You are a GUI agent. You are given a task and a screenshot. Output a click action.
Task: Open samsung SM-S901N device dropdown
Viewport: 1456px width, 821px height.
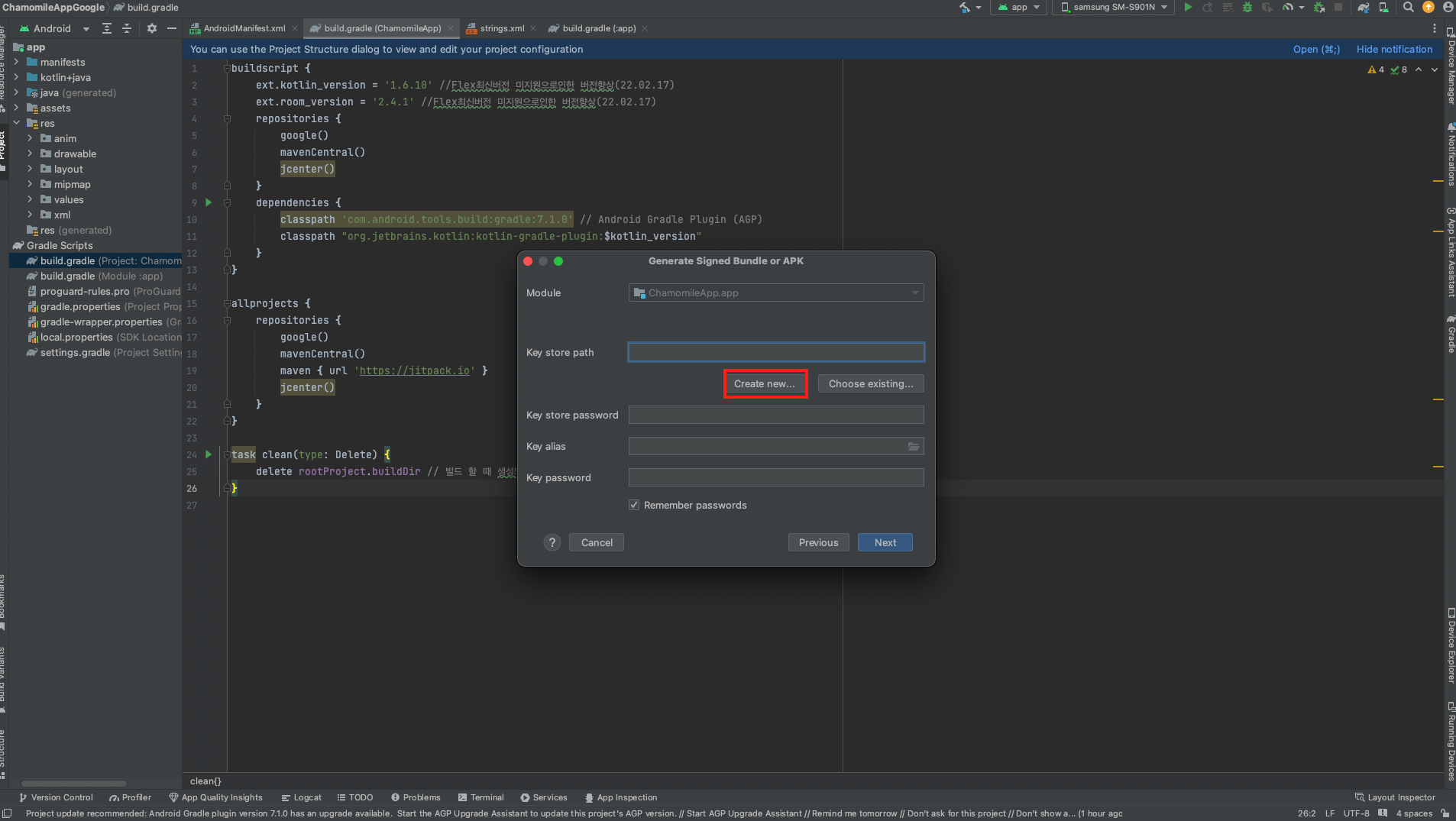[1114, 8]
